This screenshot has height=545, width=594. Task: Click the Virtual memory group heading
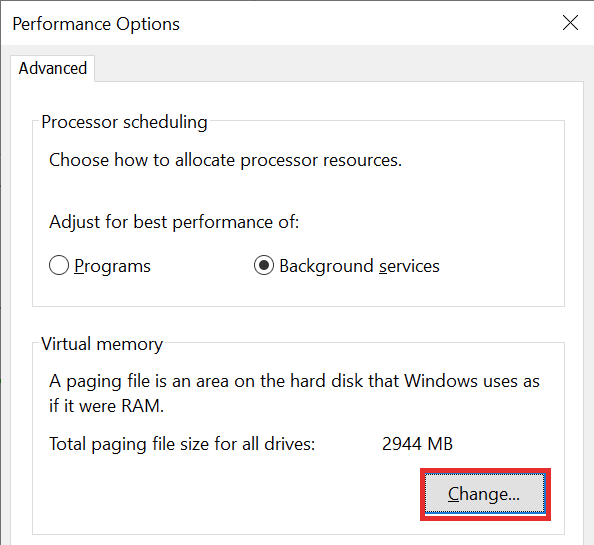click(102, 344)
